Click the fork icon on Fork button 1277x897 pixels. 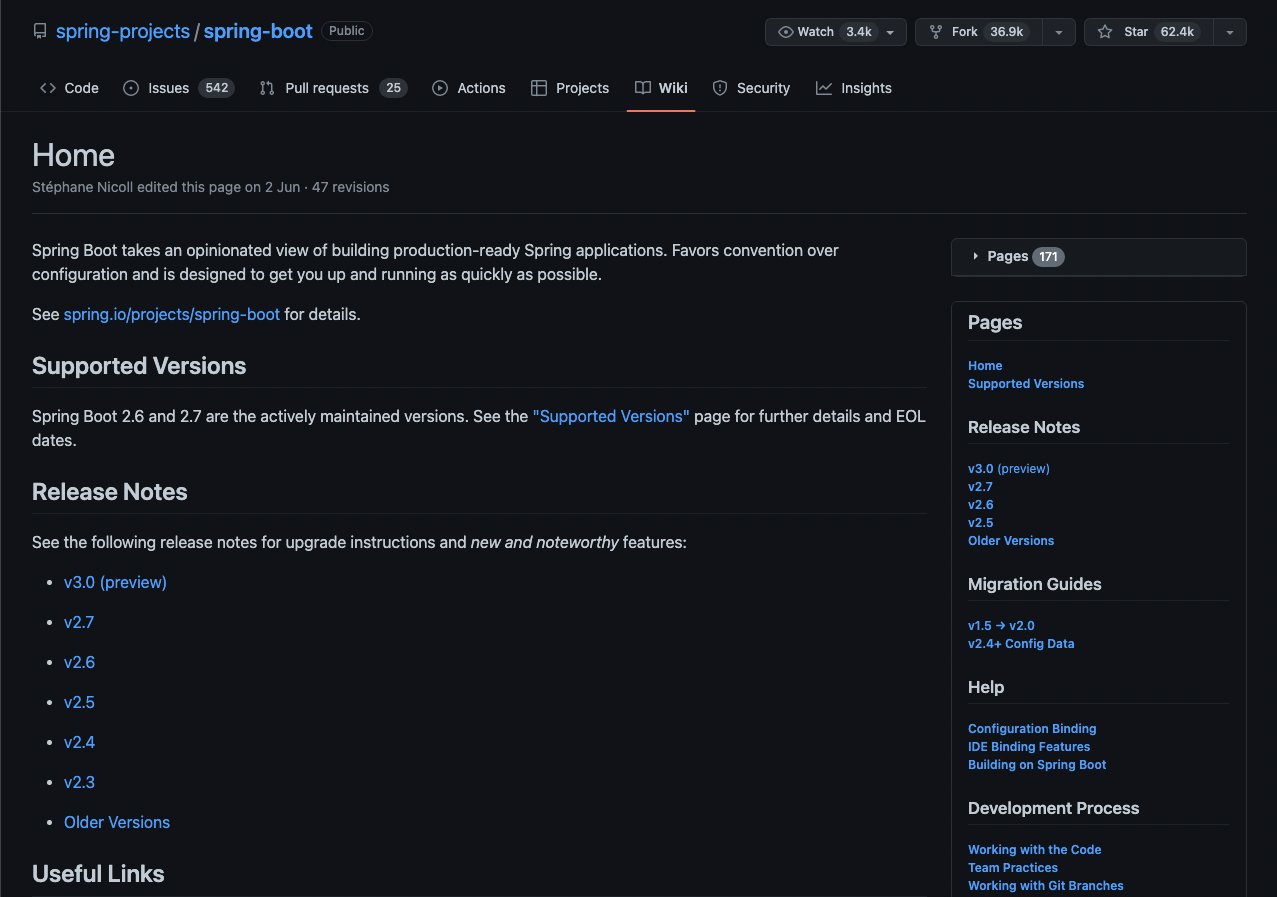(x=936, y=32)
